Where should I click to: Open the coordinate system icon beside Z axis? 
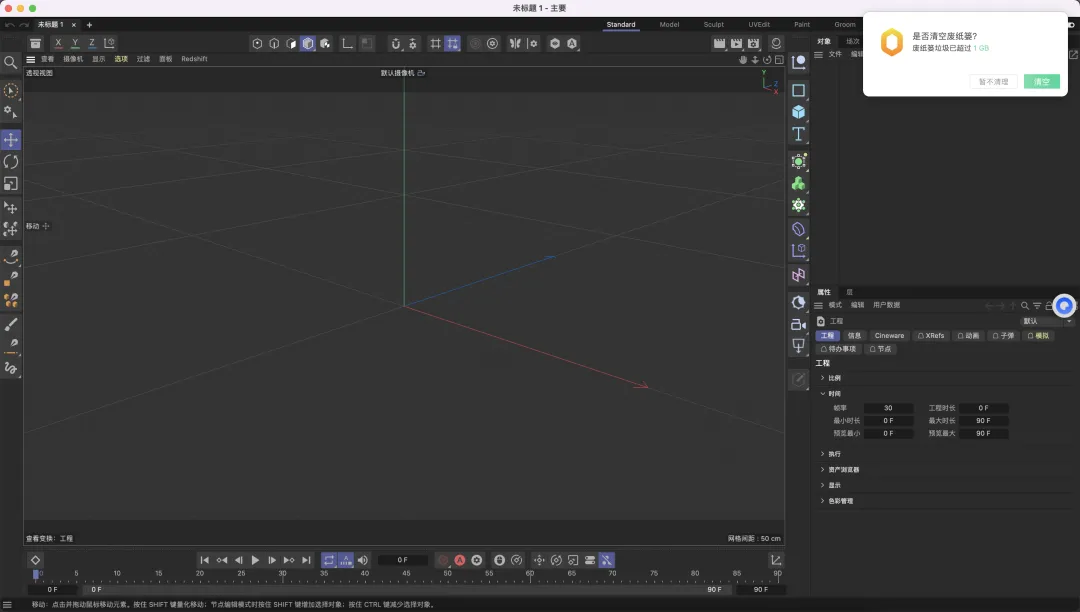pos(109,43)
